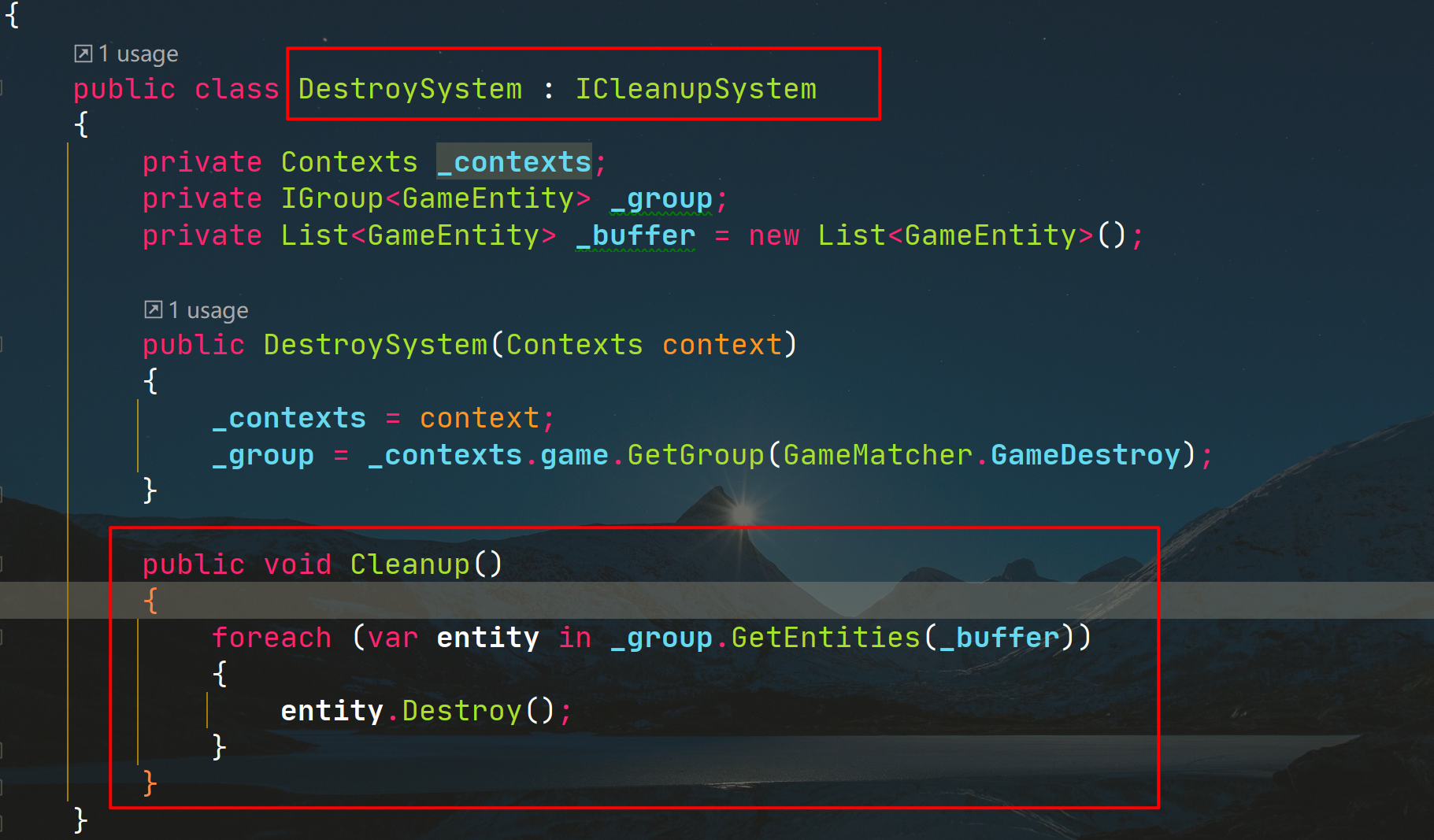Screen dimensions: 1434x840
Task: Click the "var" keyword
Action: (x=393, y=638)
